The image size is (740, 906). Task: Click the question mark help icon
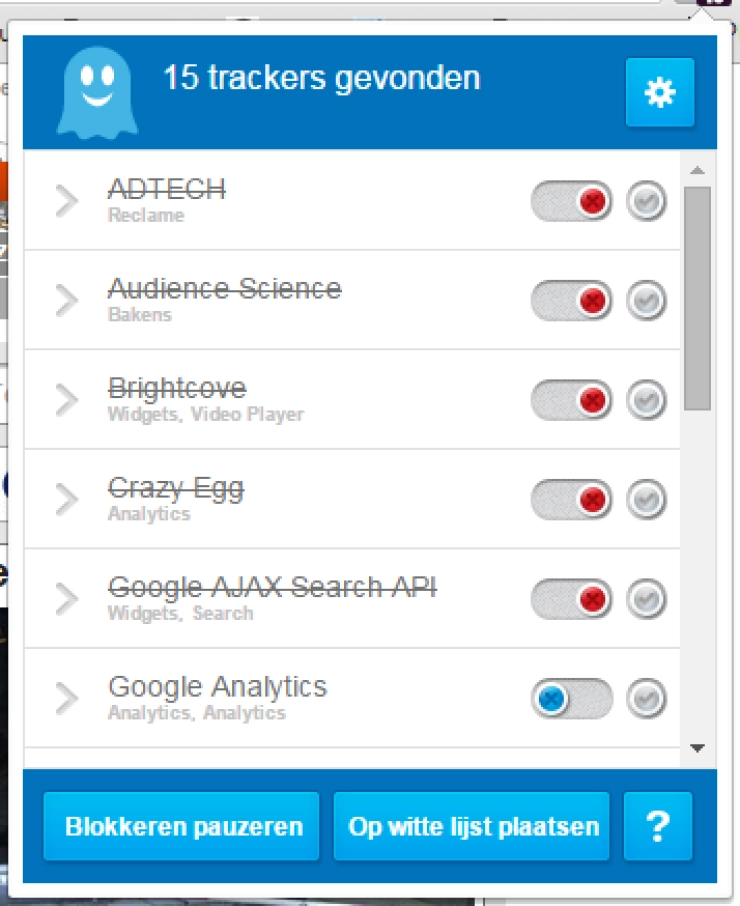pyautogui.click(x=657, y=826)
